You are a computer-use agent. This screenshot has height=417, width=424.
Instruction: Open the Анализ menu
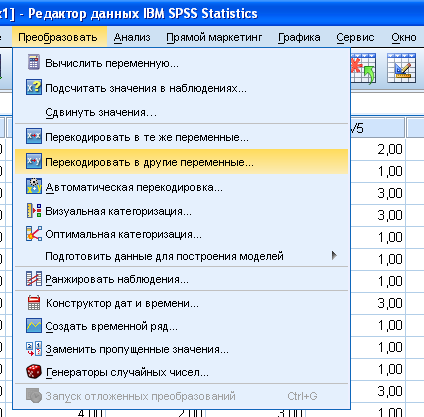(x=132, y=37)
